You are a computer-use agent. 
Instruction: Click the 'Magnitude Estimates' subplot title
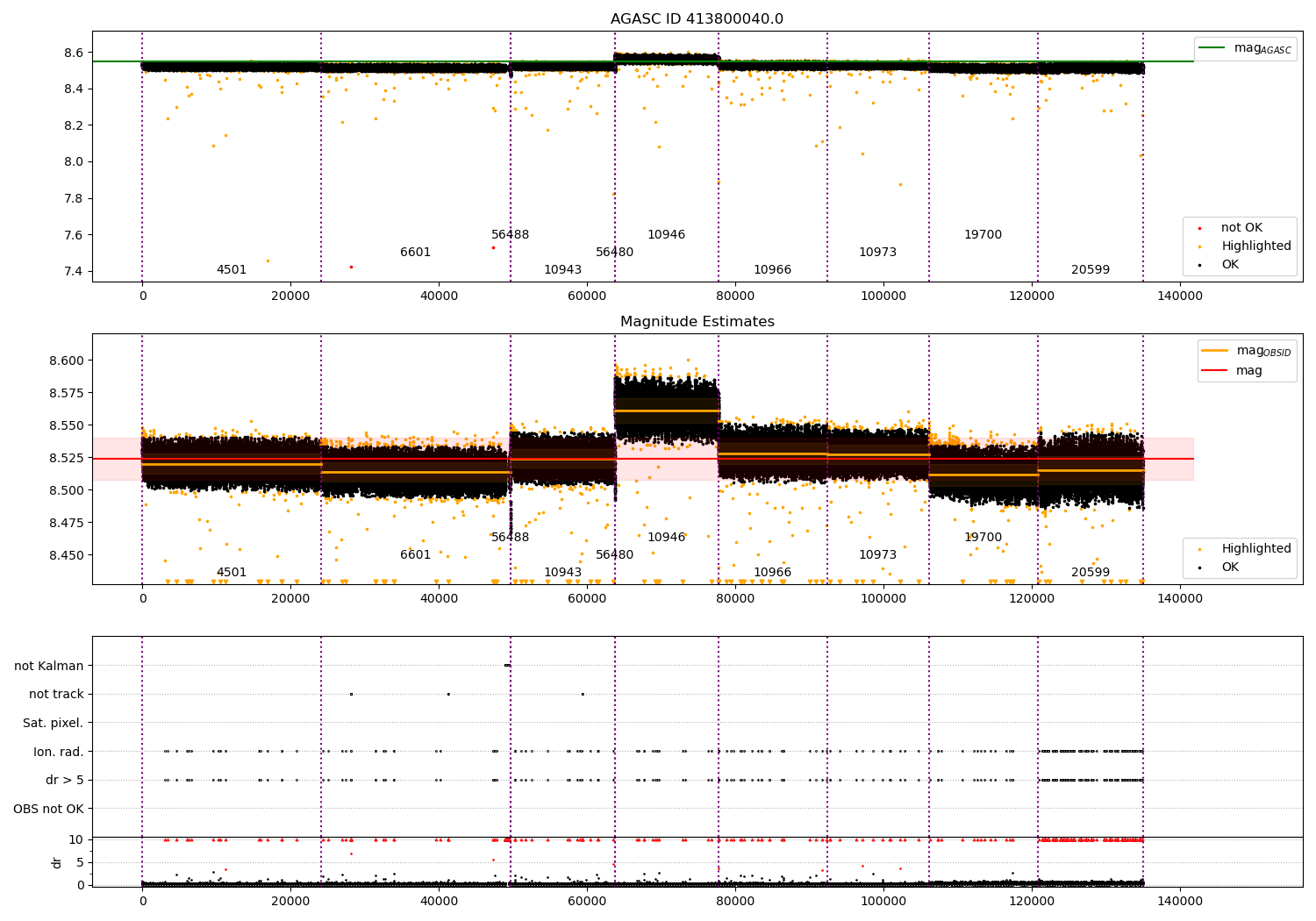coord(697,322)
